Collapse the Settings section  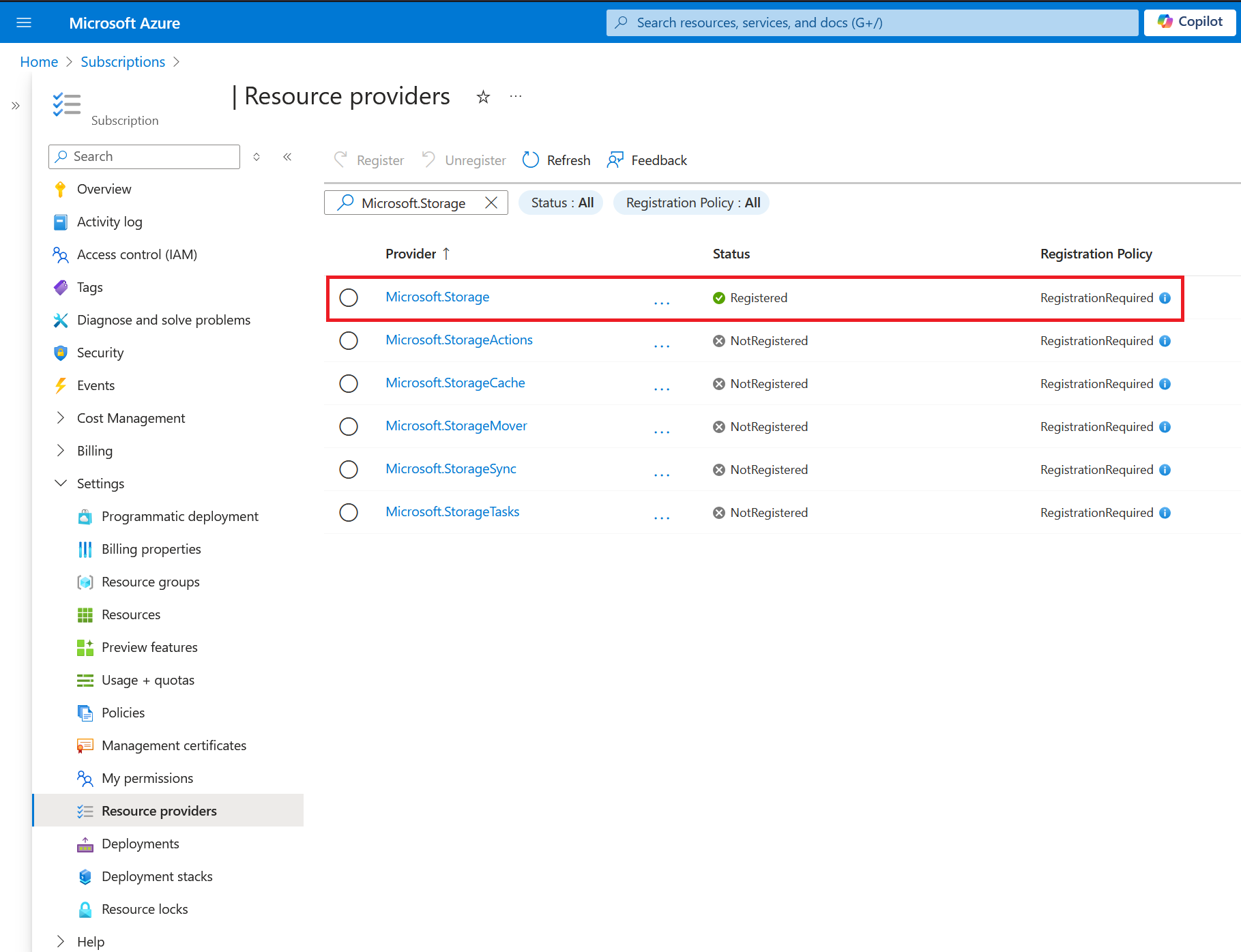pos(61,484)
